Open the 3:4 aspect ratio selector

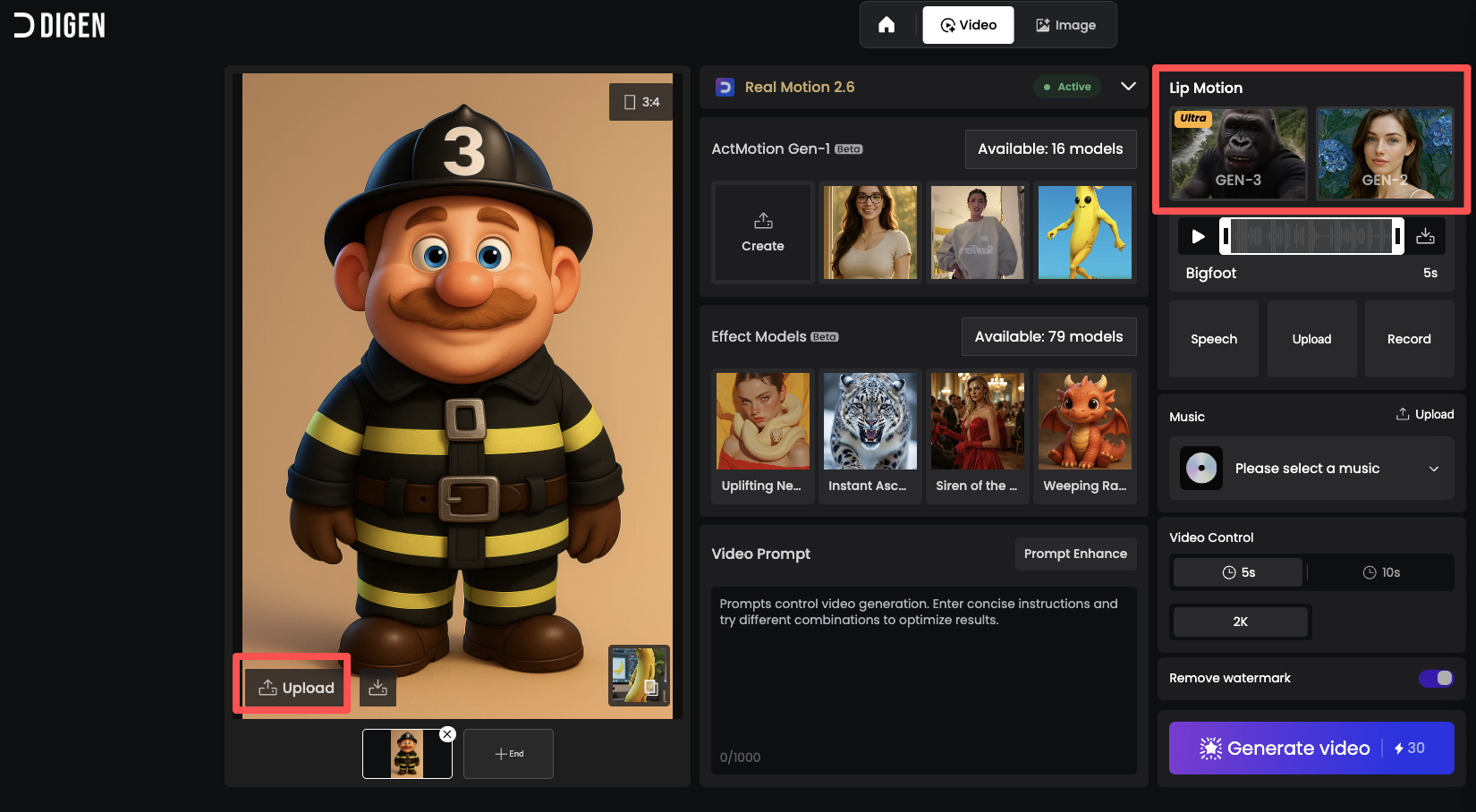click(x=641, y=102)
